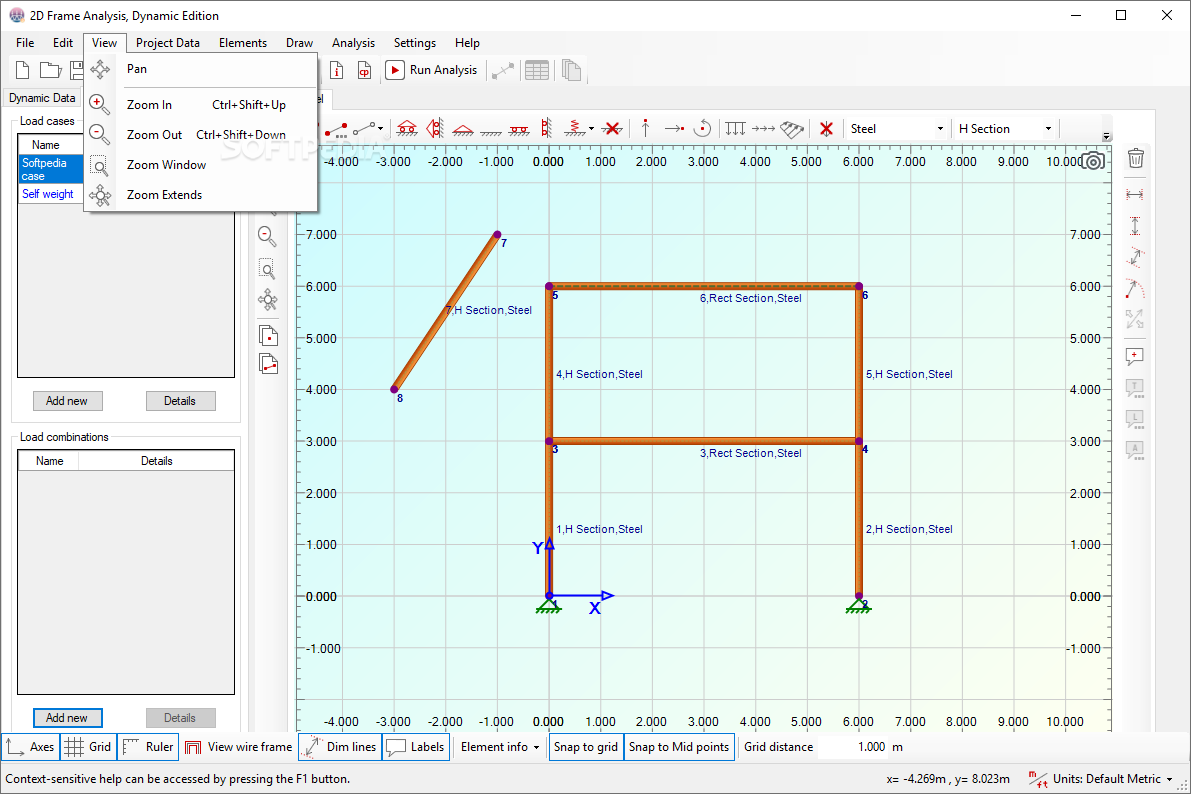The image size is (1191, 794).
Task: Add a vertical dimension line
Action: click(1135, 226)
